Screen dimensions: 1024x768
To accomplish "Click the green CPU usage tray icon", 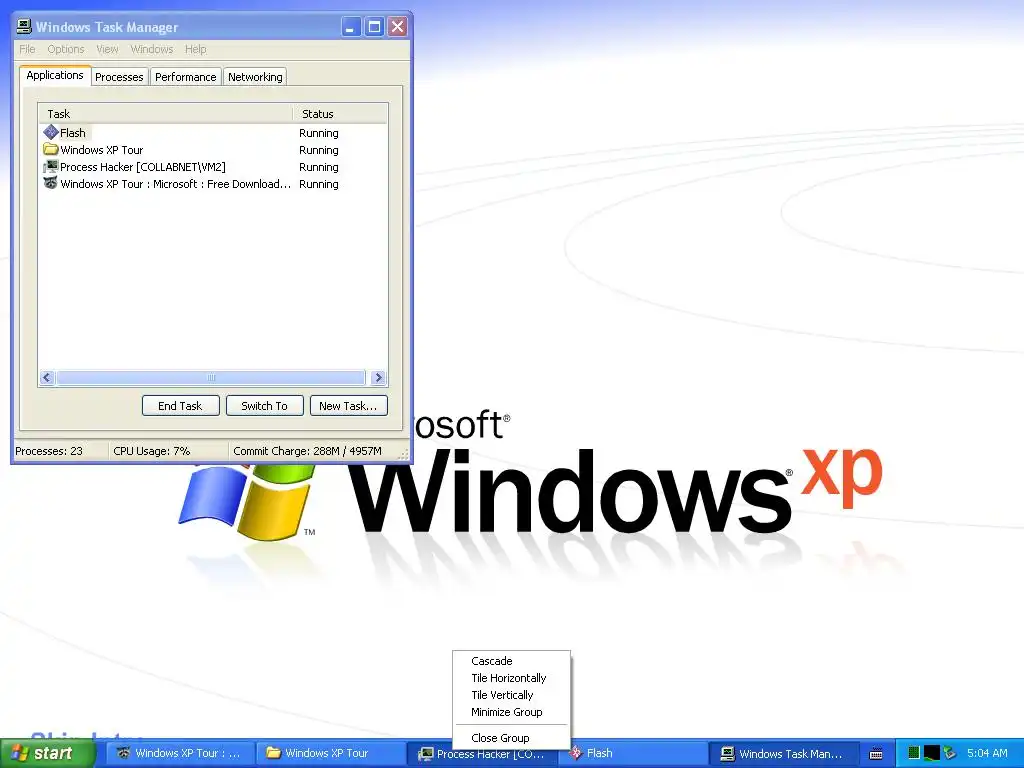I will pos(914,753).
